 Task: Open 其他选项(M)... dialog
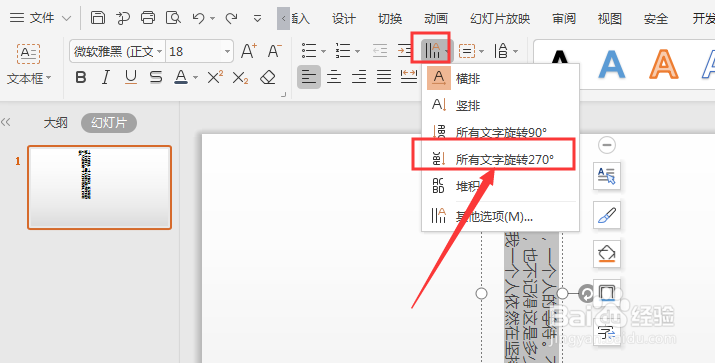click(500, 216)
